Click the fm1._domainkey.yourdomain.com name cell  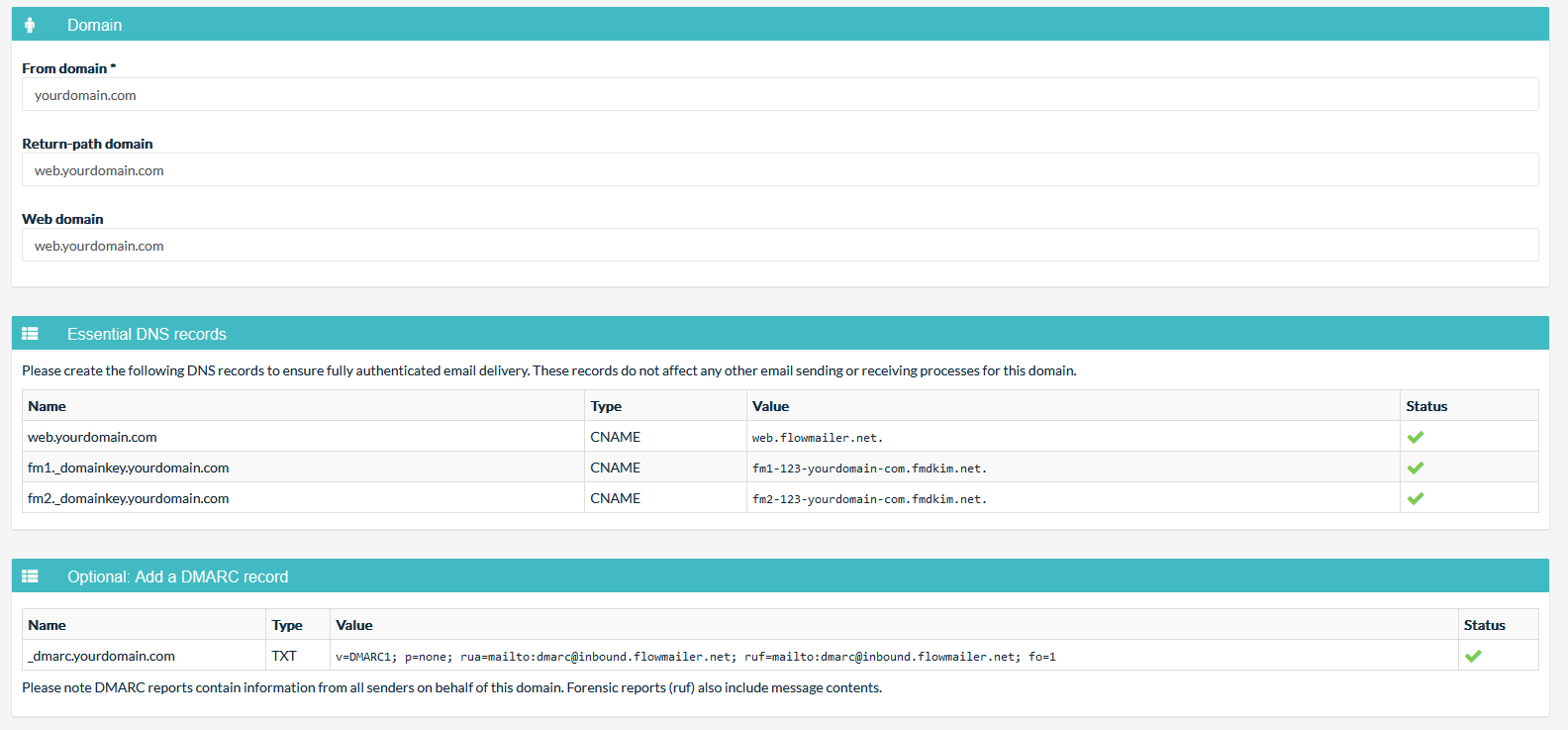[129, 468]
